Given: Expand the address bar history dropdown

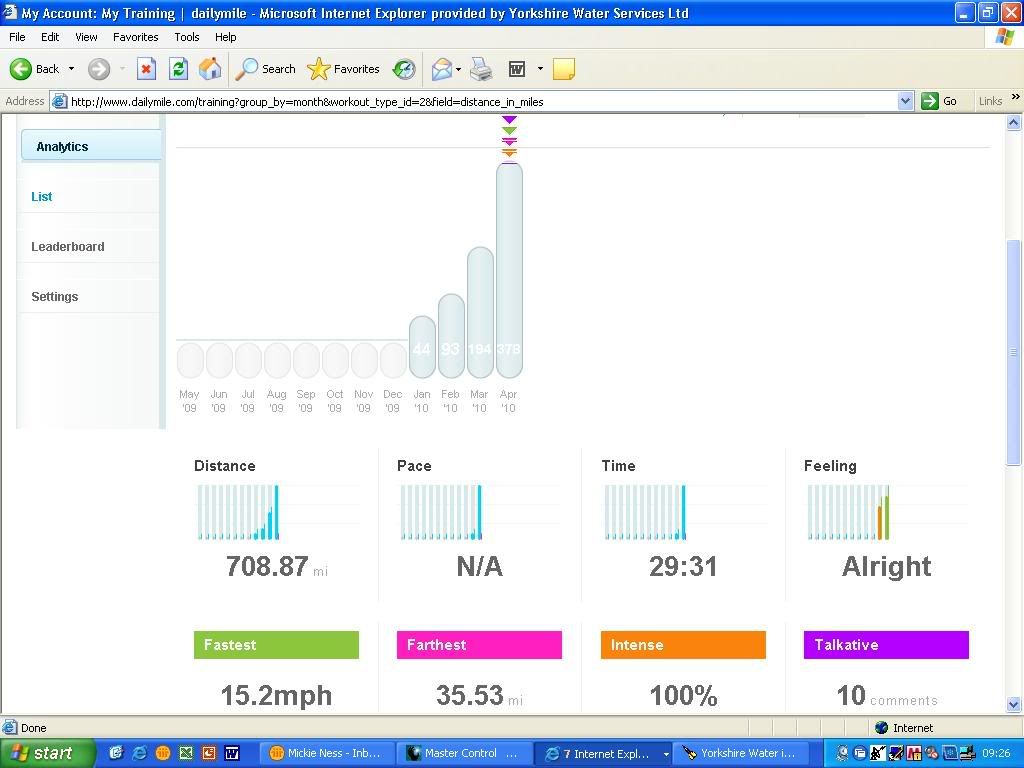Looking at the screenshot, I should point(905,101).
